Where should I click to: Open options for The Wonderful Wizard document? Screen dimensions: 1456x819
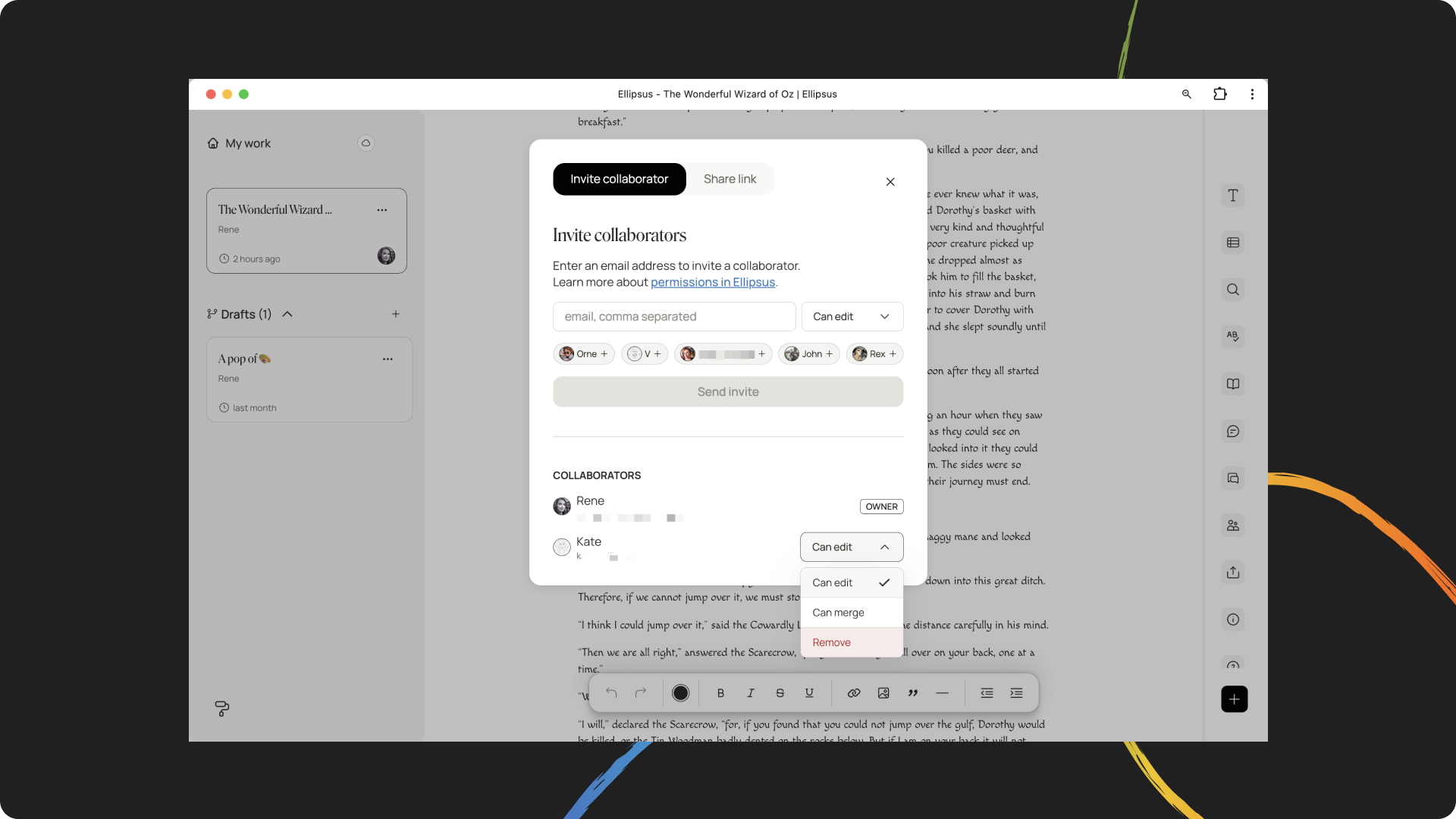point(382,210)
